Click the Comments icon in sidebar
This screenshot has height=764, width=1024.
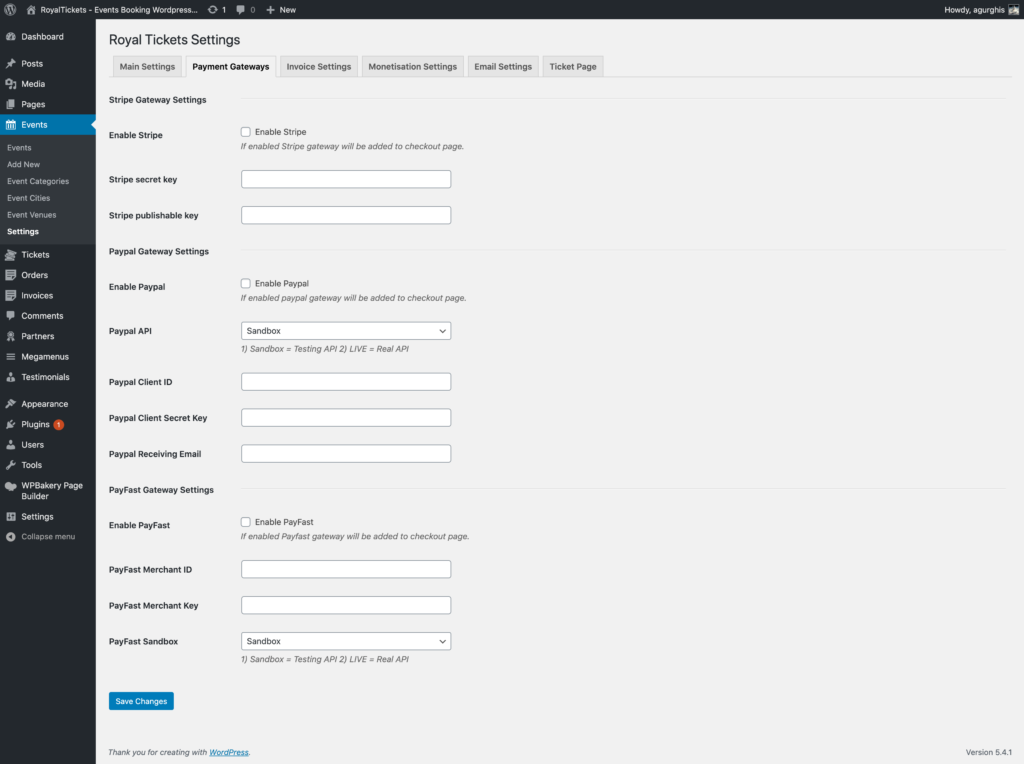pos(10,315)
